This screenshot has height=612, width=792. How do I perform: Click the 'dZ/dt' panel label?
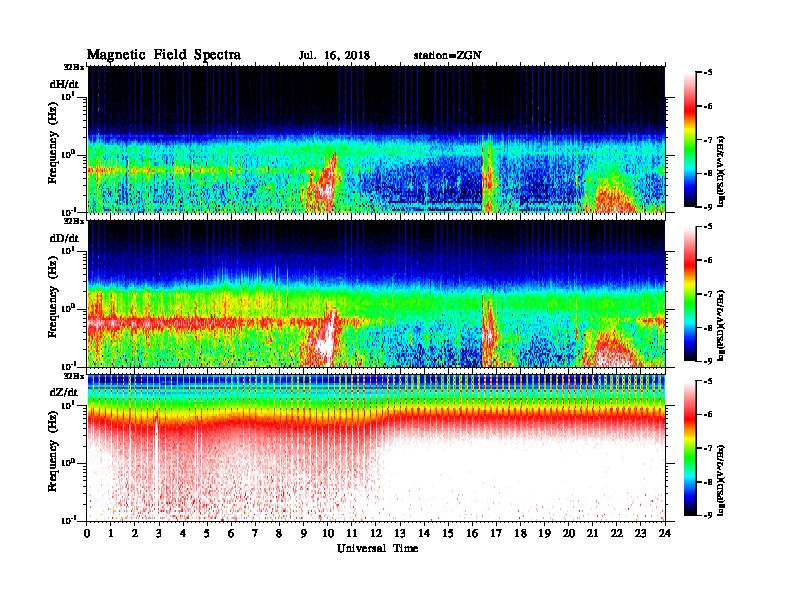[x=64, y=392]
